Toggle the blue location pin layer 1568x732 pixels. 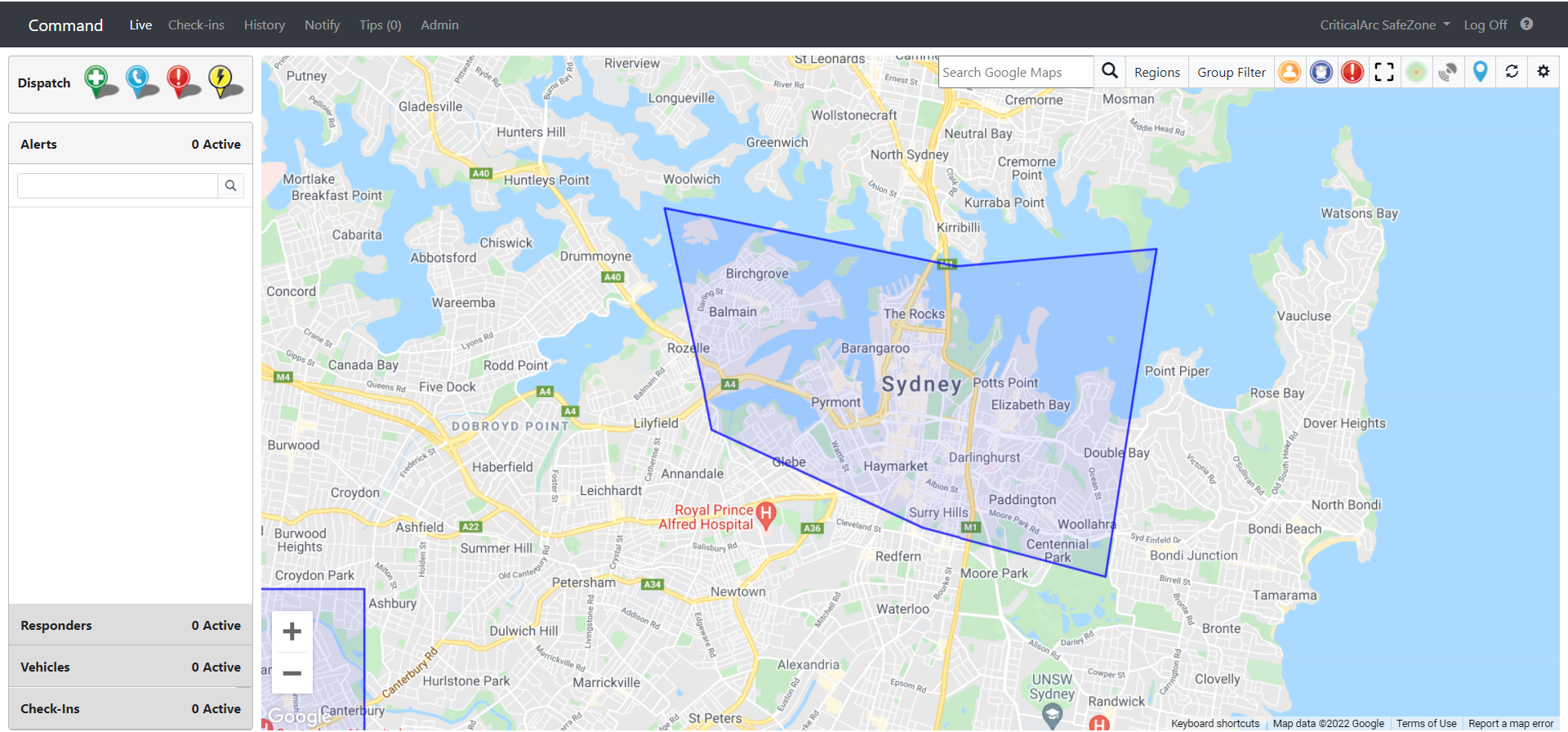(1480, 72)
